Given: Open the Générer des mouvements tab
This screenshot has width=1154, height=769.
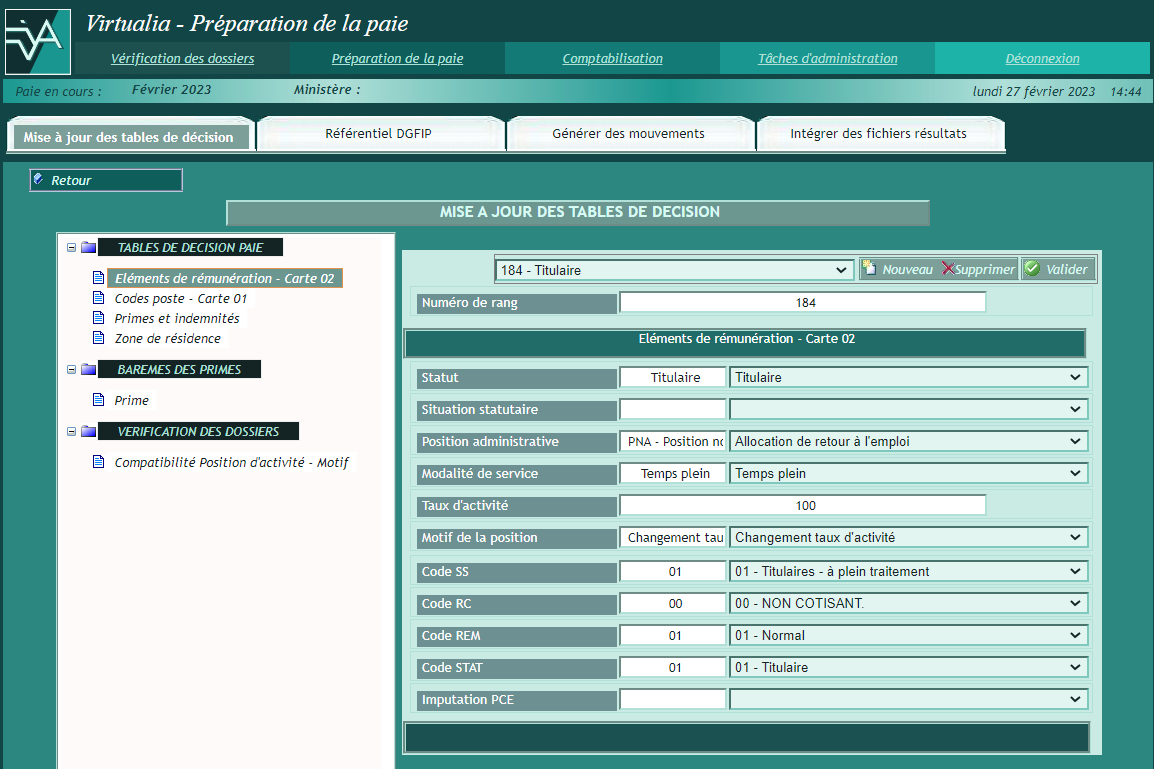Looking at the screenshot, I should (x=628, y=133).
